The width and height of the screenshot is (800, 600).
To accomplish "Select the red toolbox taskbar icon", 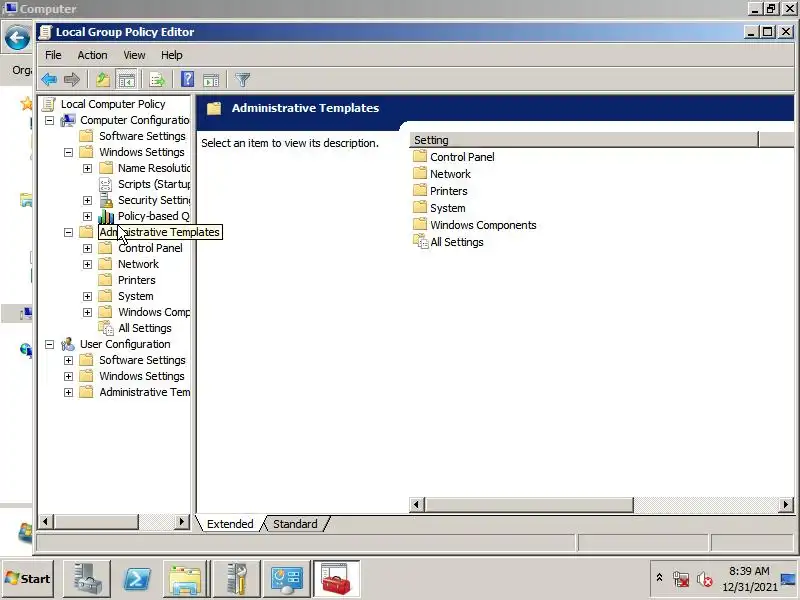I will (x=336, y=579).
